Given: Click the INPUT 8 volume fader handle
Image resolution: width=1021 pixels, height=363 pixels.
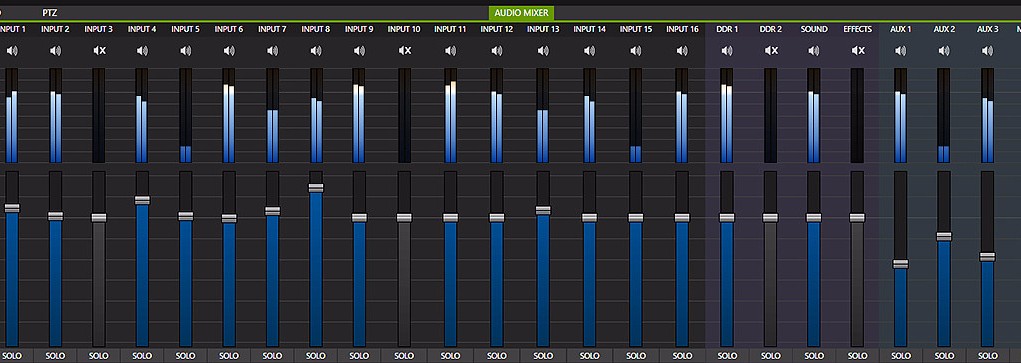Looking at the screenshot, I should tap(316, 188).
